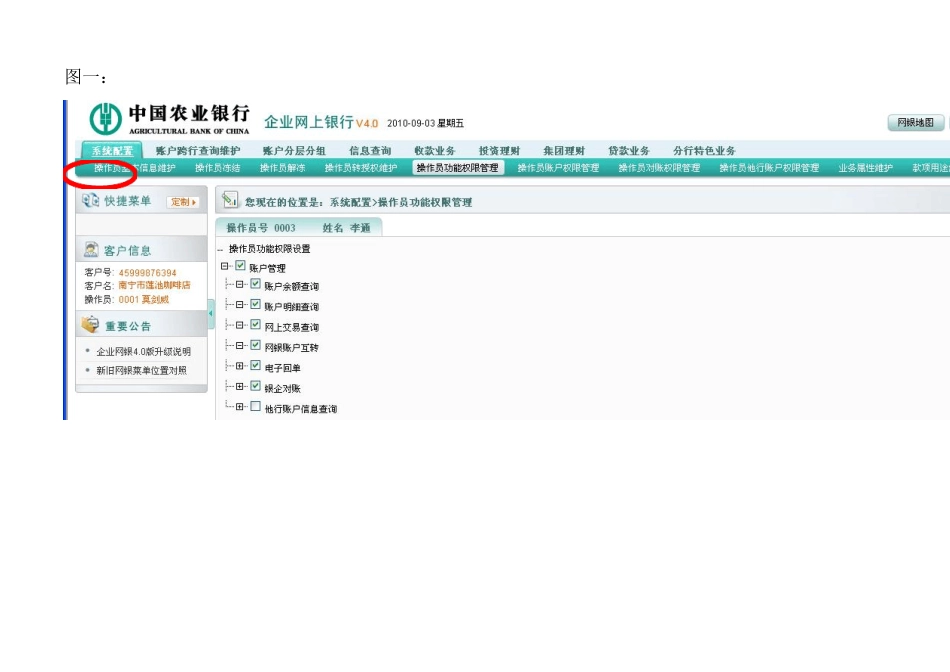Expand the 银企对账 tree node
The image size is (950, 672).
click(x=240, y=386)
